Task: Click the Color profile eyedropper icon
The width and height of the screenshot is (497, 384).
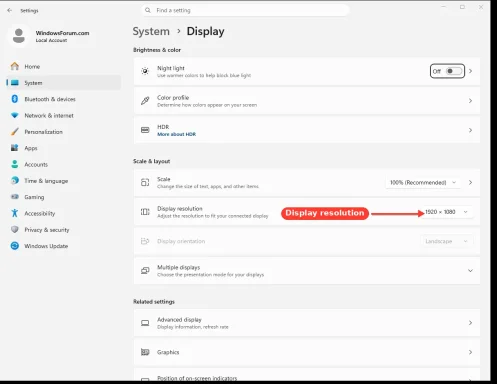Action: pyautogui.click(x=145, y=101)
